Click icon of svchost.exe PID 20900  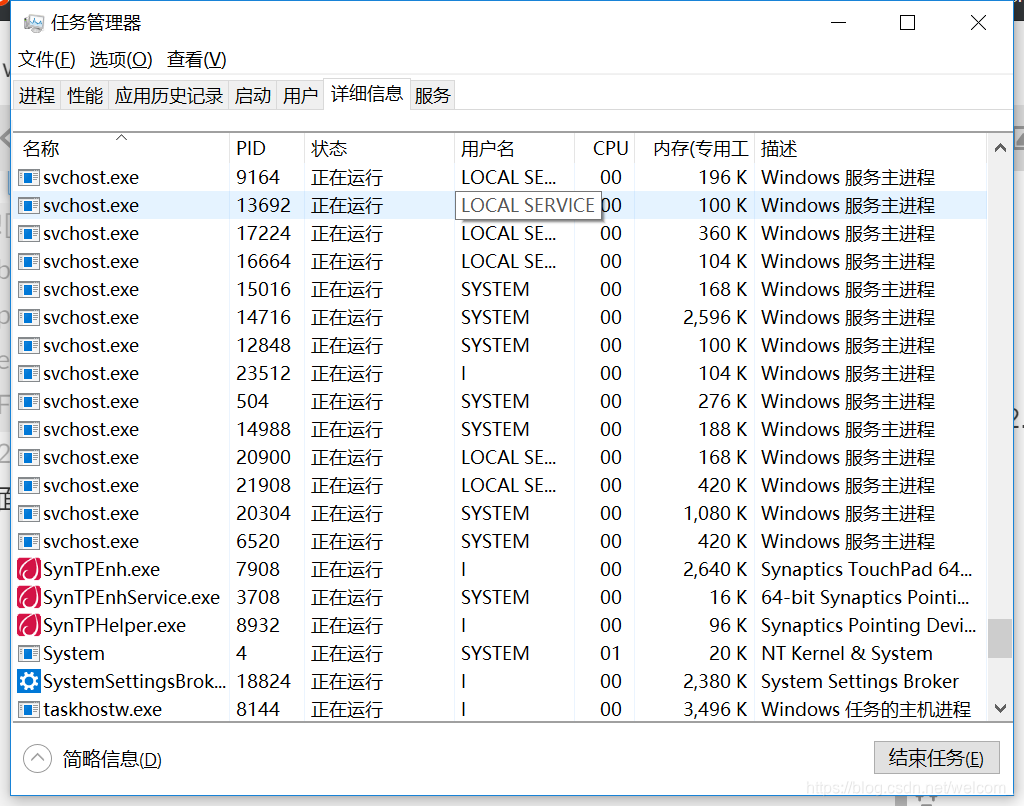[x=29, y=458]
